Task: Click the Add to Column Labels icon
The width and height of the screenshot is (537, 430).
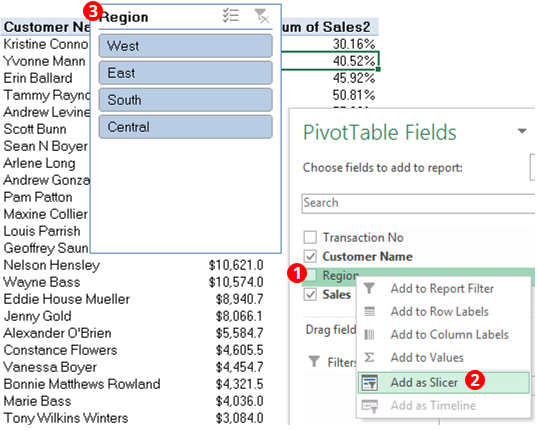Action: click(369, 334)
